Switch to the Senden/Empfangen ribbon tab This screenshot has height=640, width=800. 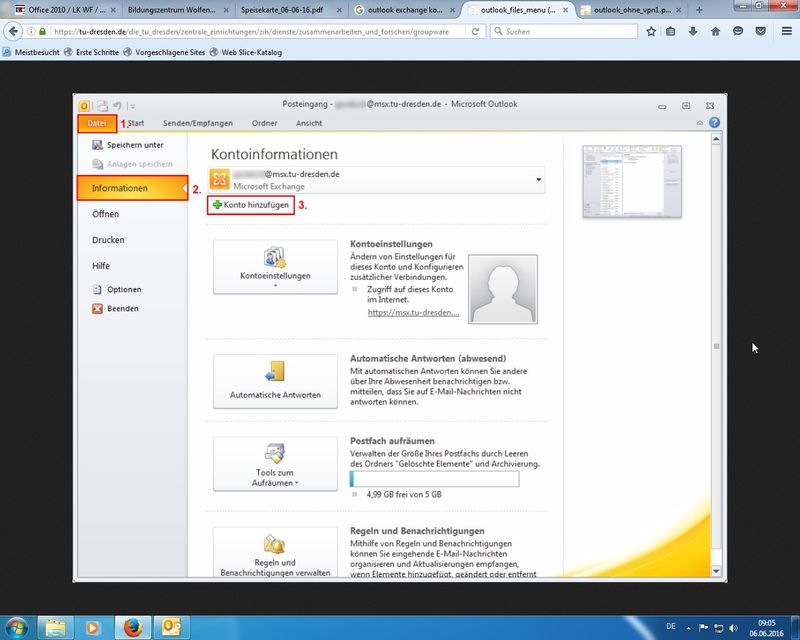[198, 123]
